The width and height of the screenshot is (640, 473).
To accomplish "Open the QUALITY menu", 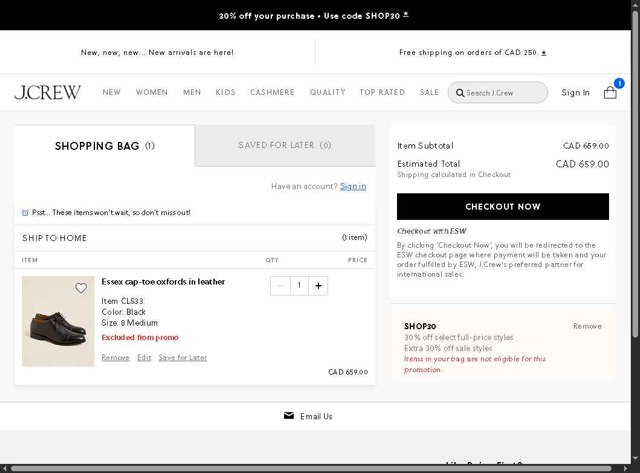I will 327,92.
